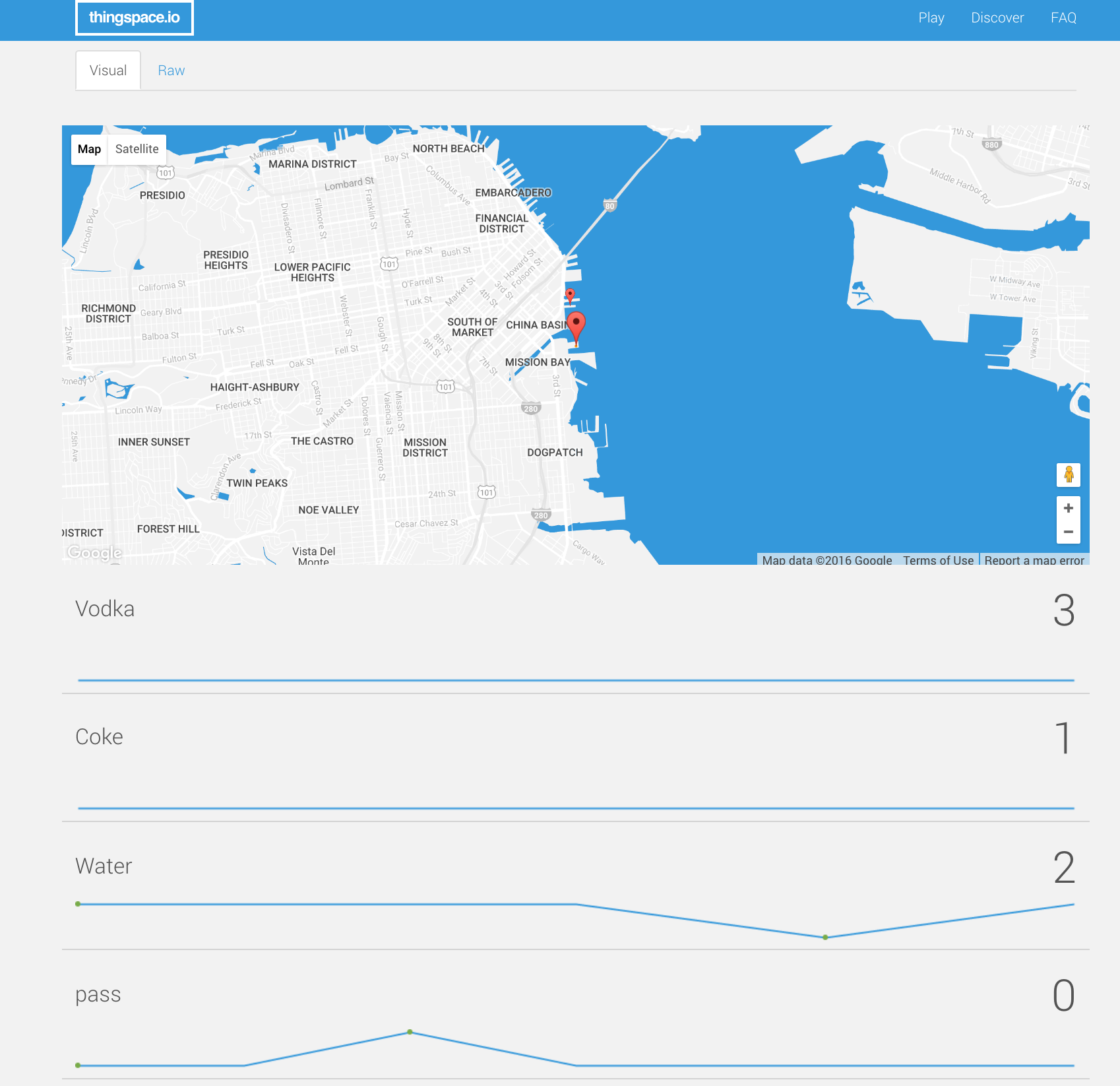This screenshot has width=1120, height=1086.
Task: Switch map to Satellite view
Action: pyautogui.click(x=137, y=149)
